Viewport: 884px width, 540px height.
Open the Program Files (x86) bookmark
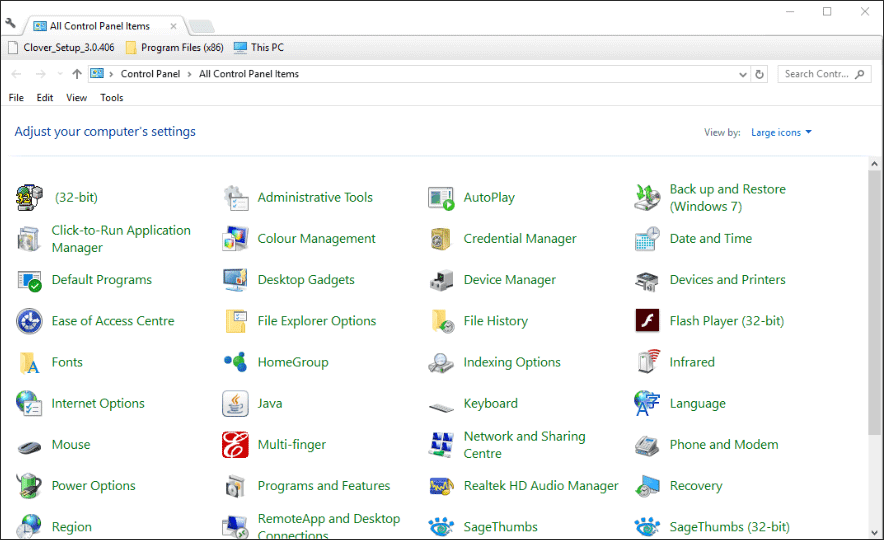tap(175, 47)
